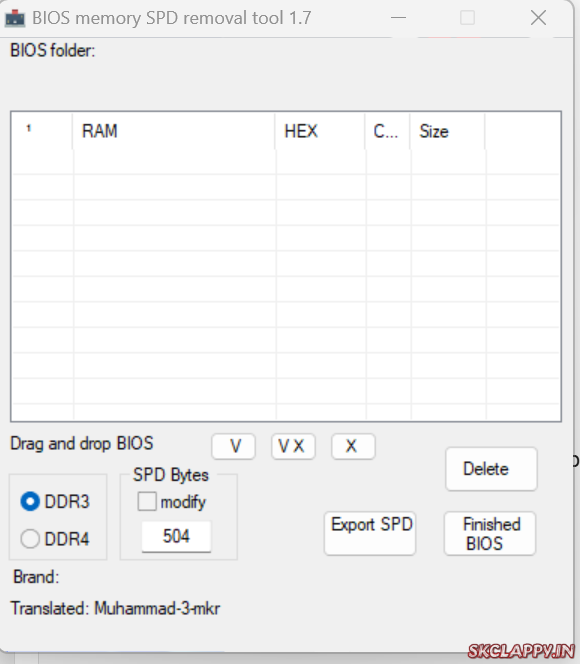The height and width of the screenshot is (664, 580).
Task: Click the first column header labeled 1
Action: point(42,131)
